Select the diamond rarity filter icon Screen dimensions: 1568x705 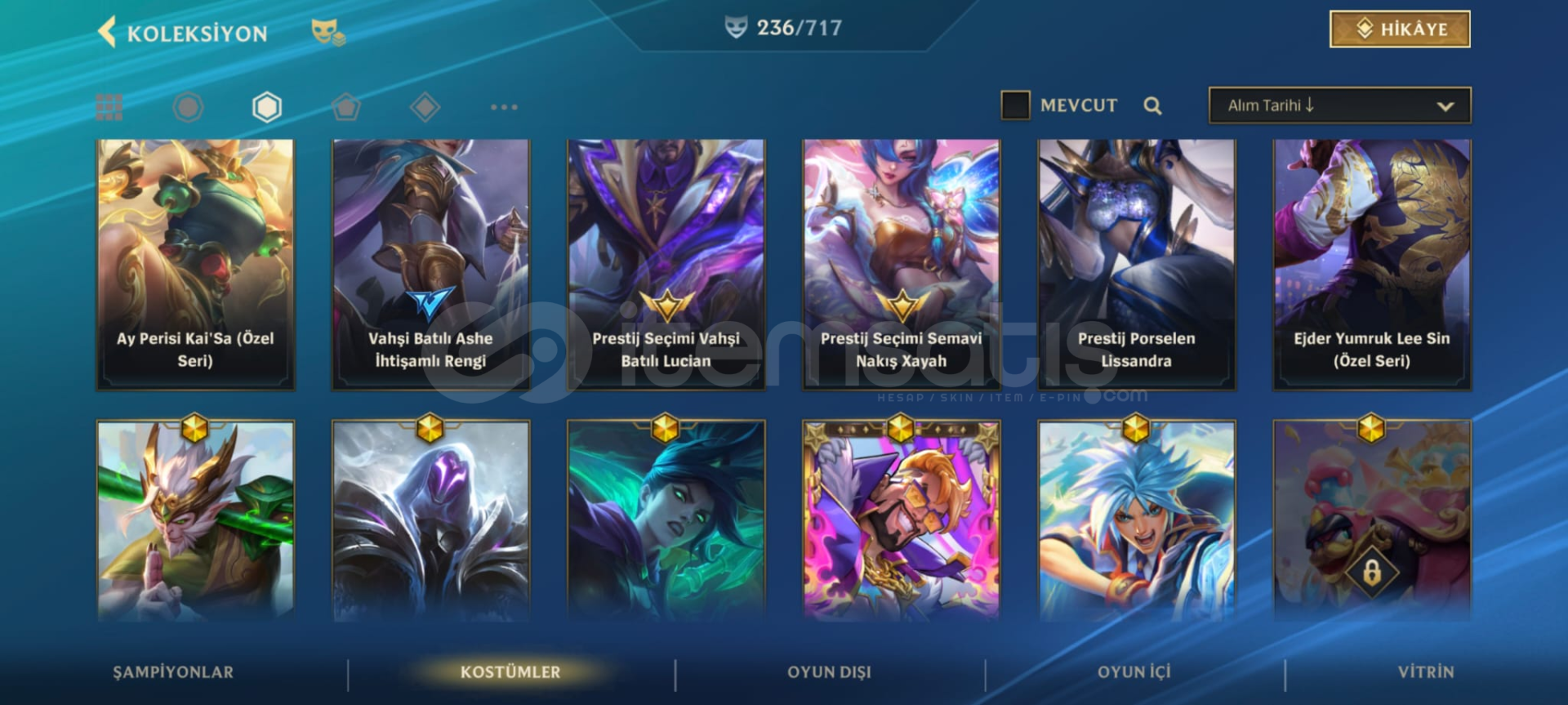[x=425, y=107]
